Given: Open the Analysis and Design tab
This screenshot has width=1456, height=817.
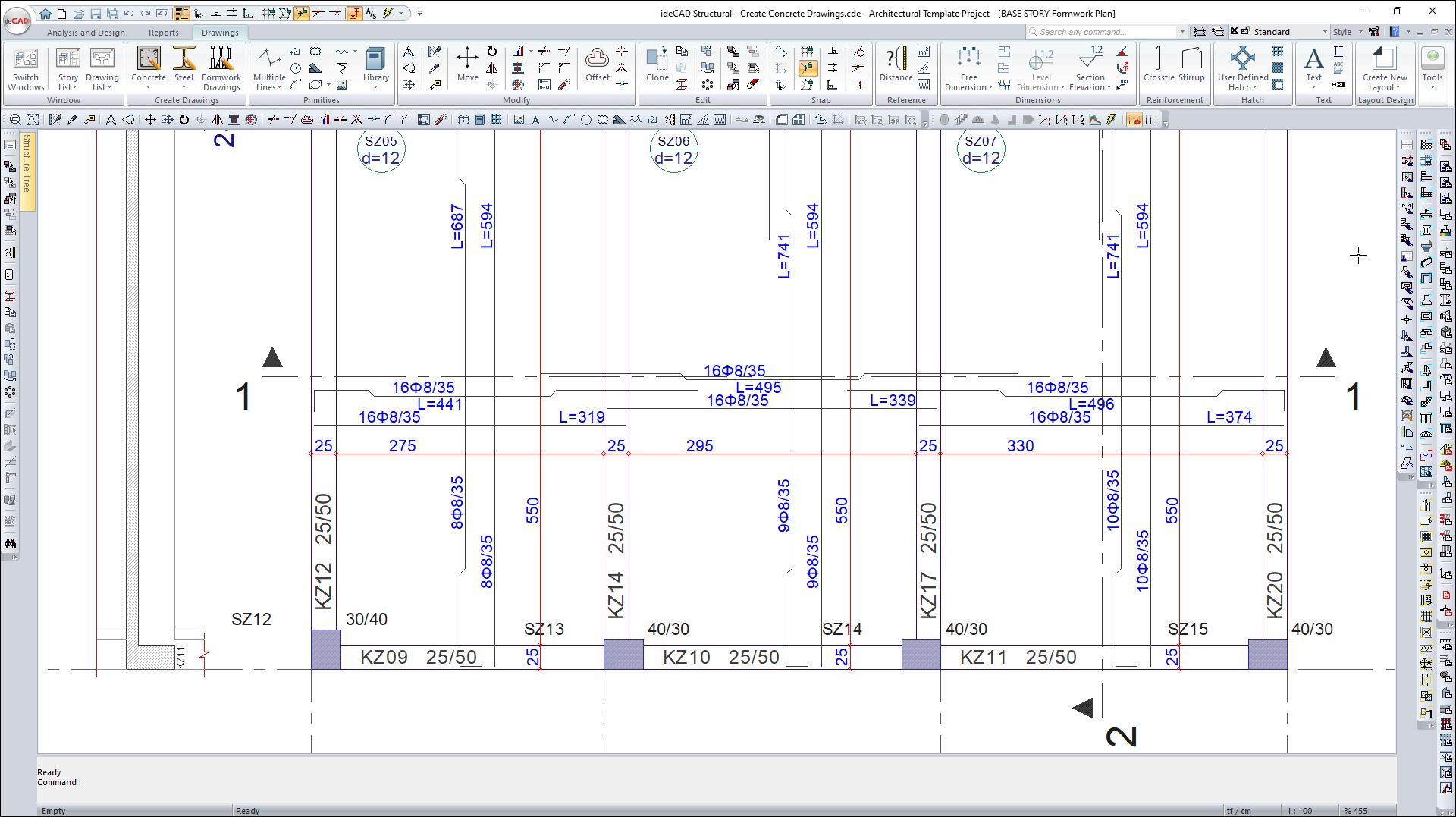Looking at the screenshot, I should tap(86, 33).
